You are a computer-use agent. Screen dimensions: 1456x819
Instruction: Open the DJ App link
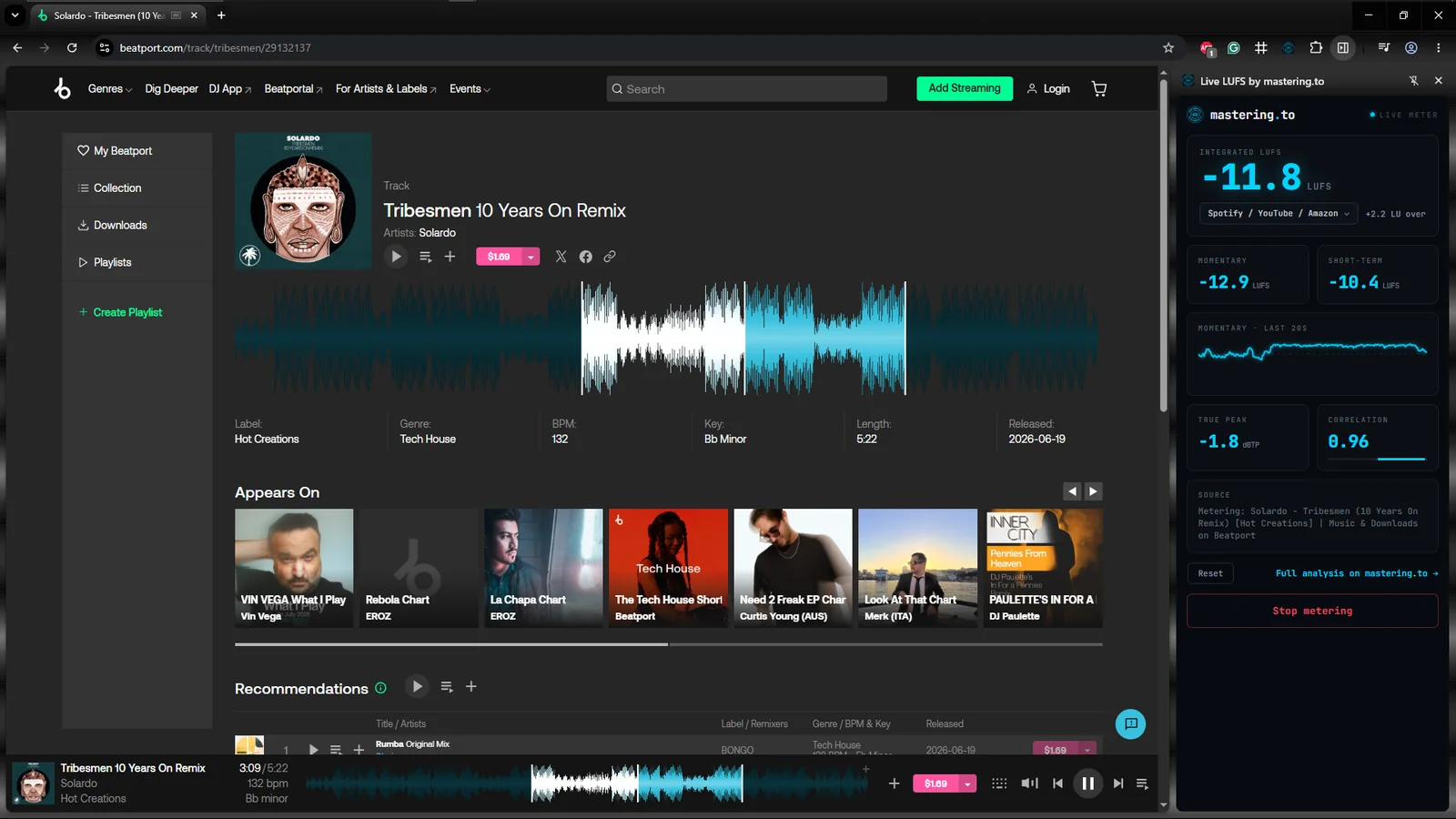(230, 89)
